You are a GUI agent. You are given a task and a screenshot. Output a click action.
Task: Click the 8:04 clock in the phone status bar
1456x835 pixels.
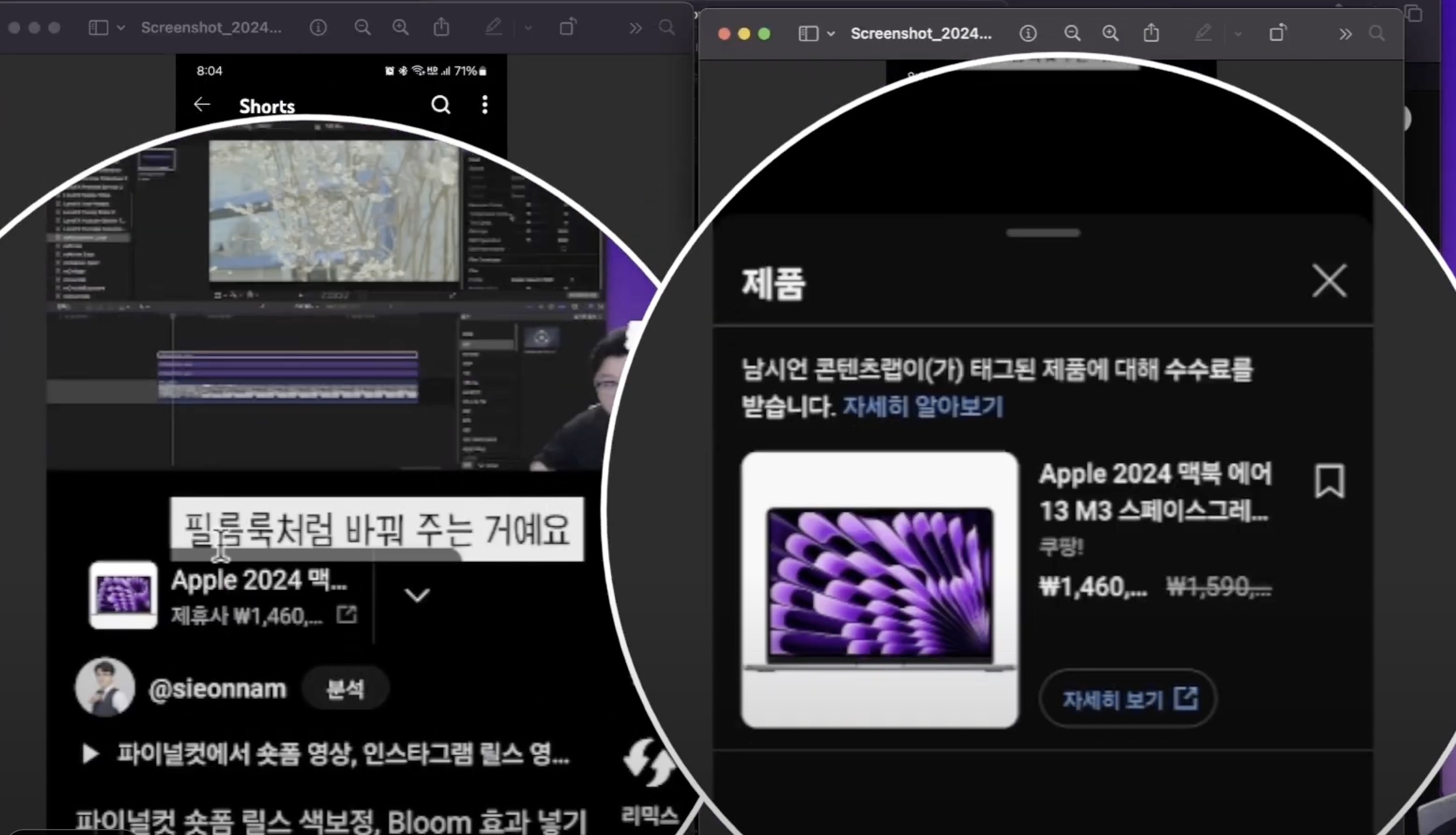[209, 71]
